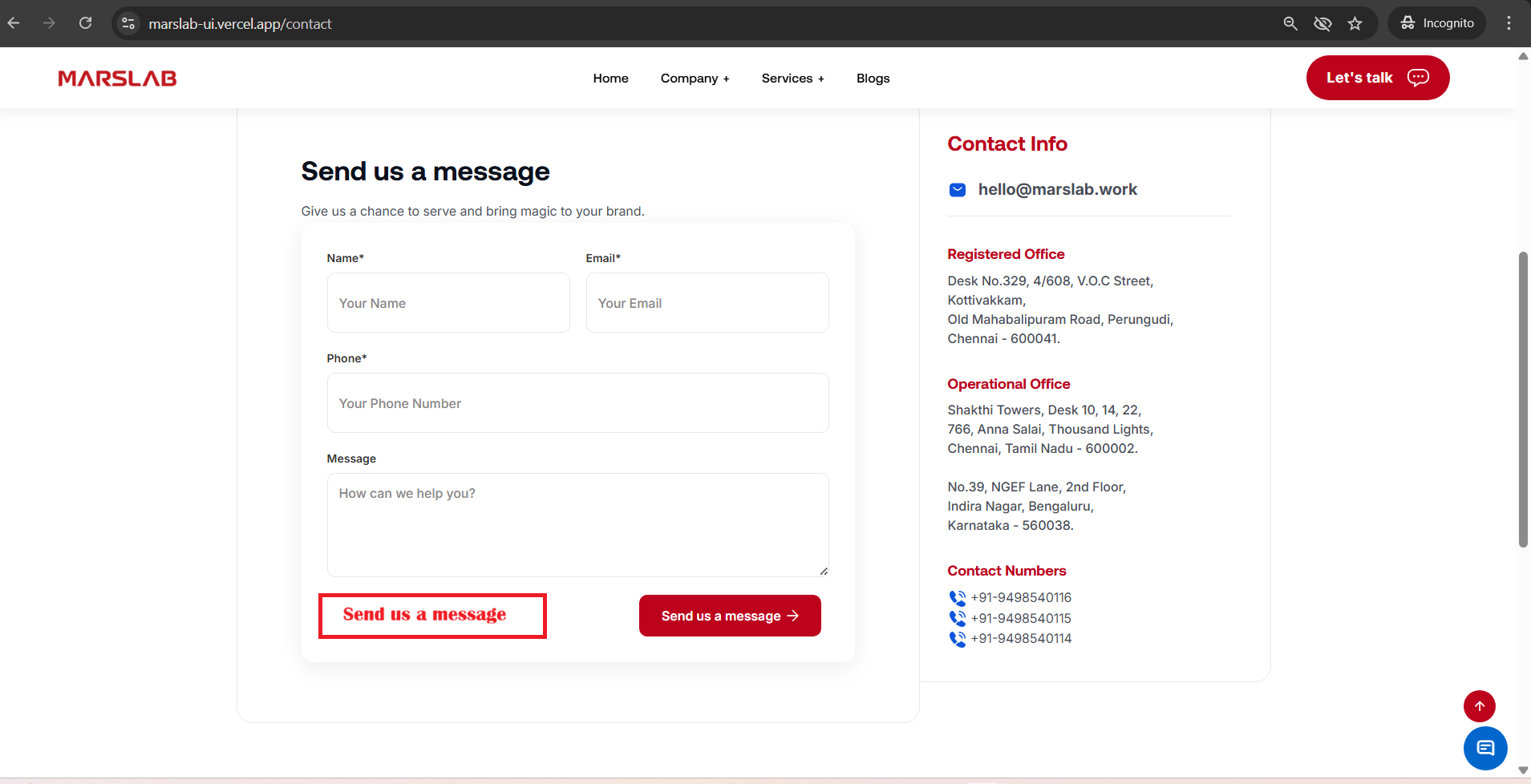Open the Blogs menu item

[873, 78]
